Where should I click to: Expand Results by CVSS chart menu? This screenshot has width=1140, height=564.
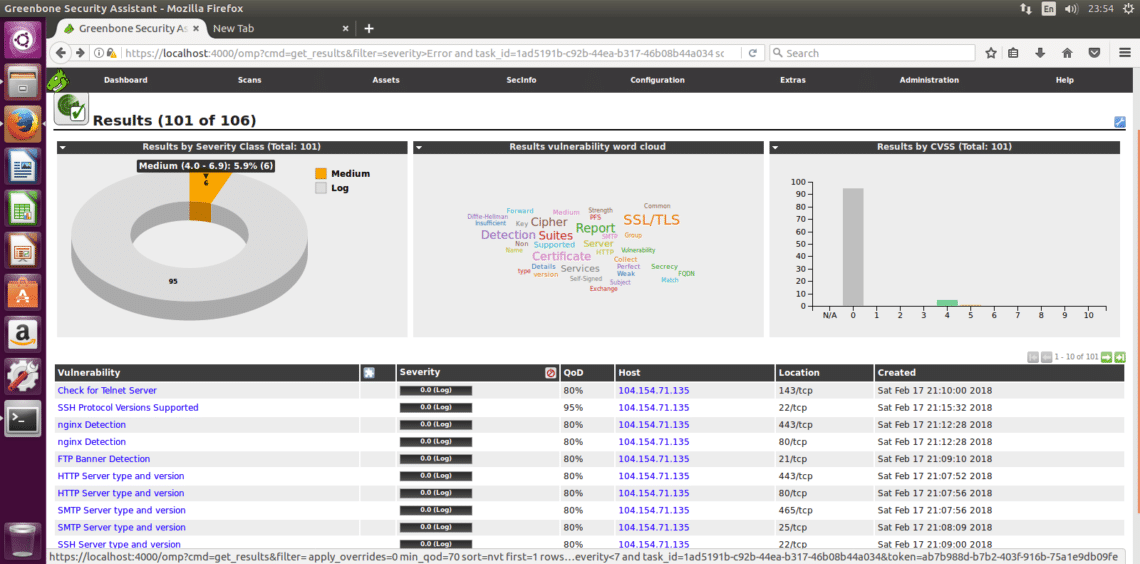[775, 147]
